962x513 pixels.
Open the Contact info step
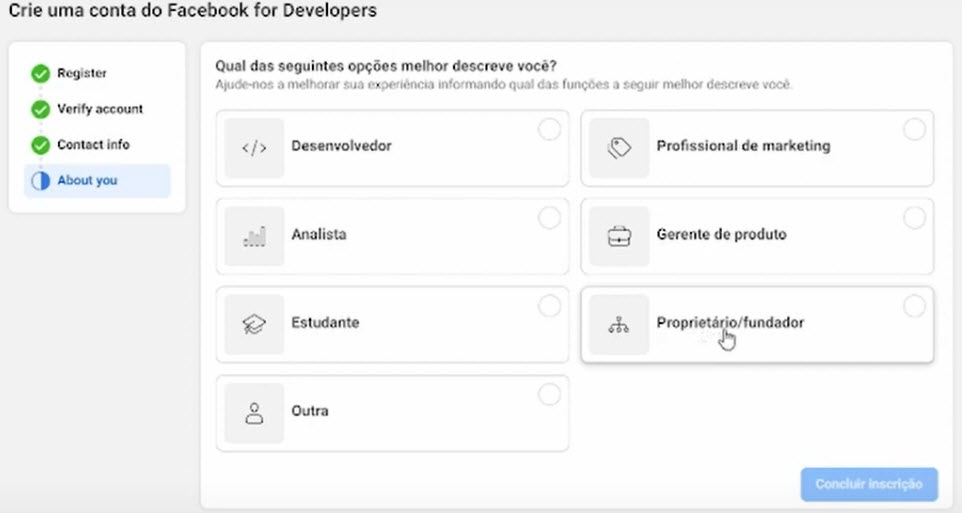[x=93, y=145]
